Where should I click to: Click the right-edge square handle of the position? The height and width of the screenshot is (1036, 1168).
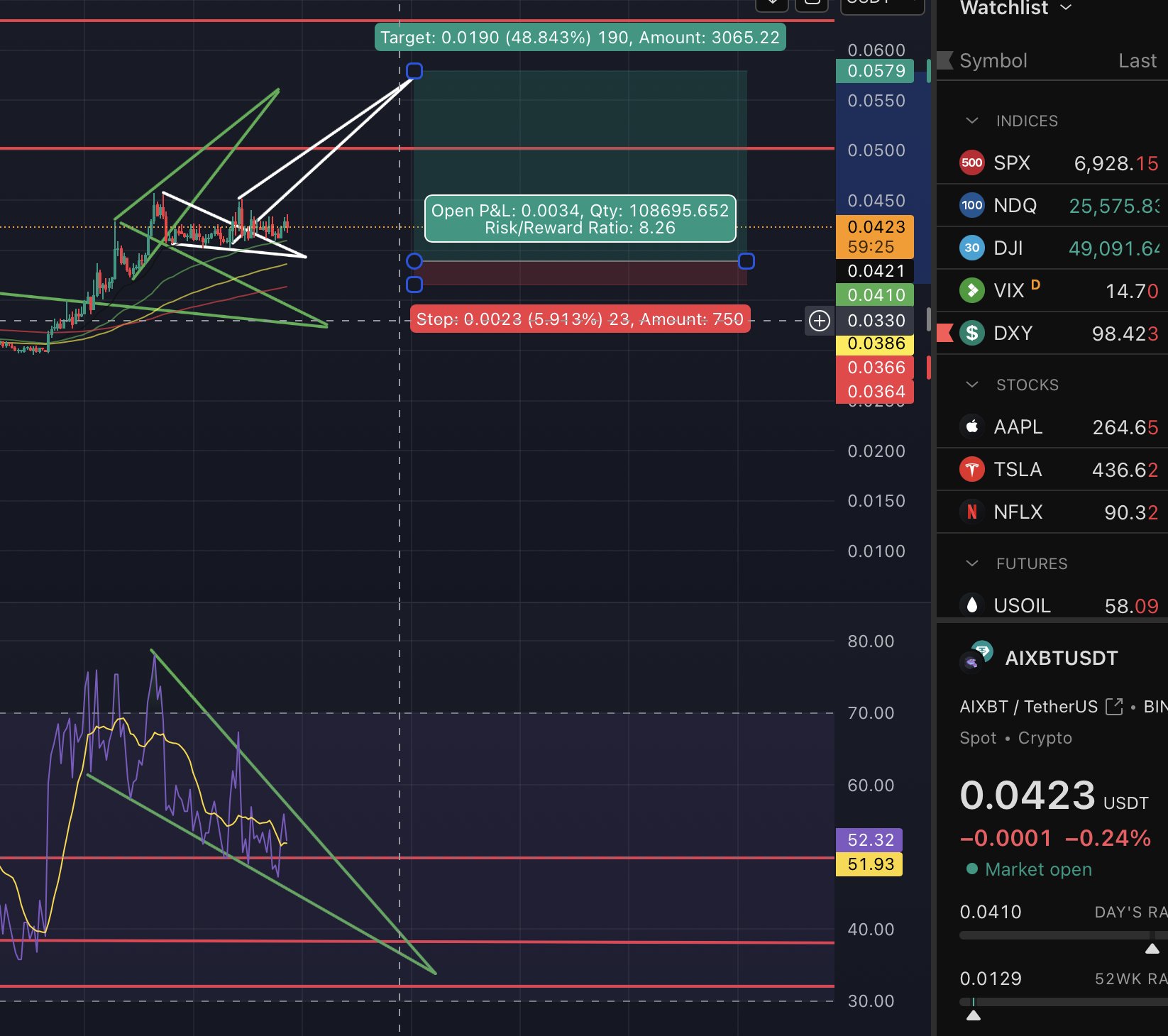pos(746,261)
